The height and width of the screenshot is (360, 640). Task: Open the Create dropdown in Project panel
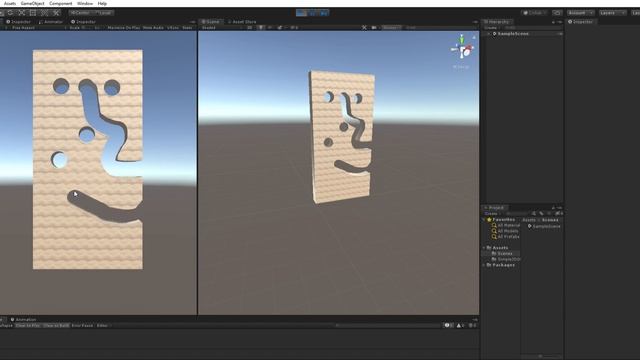point(493,213)
